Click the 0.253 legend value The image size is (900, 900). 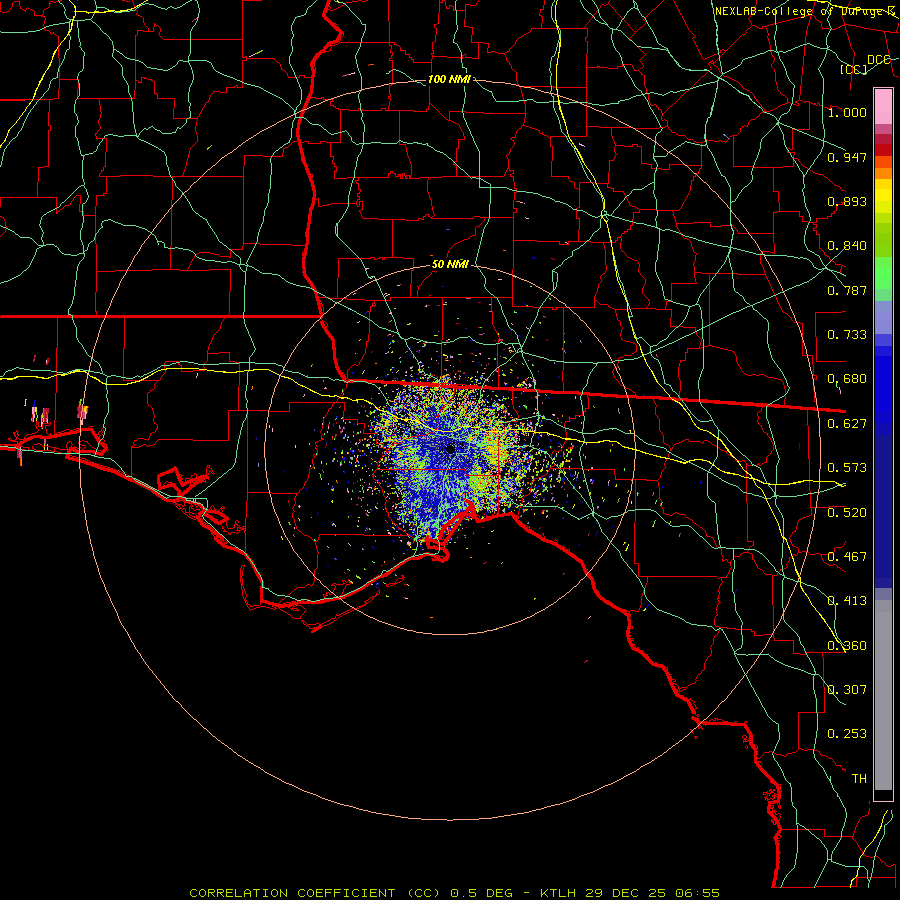(x=847, y=734)
